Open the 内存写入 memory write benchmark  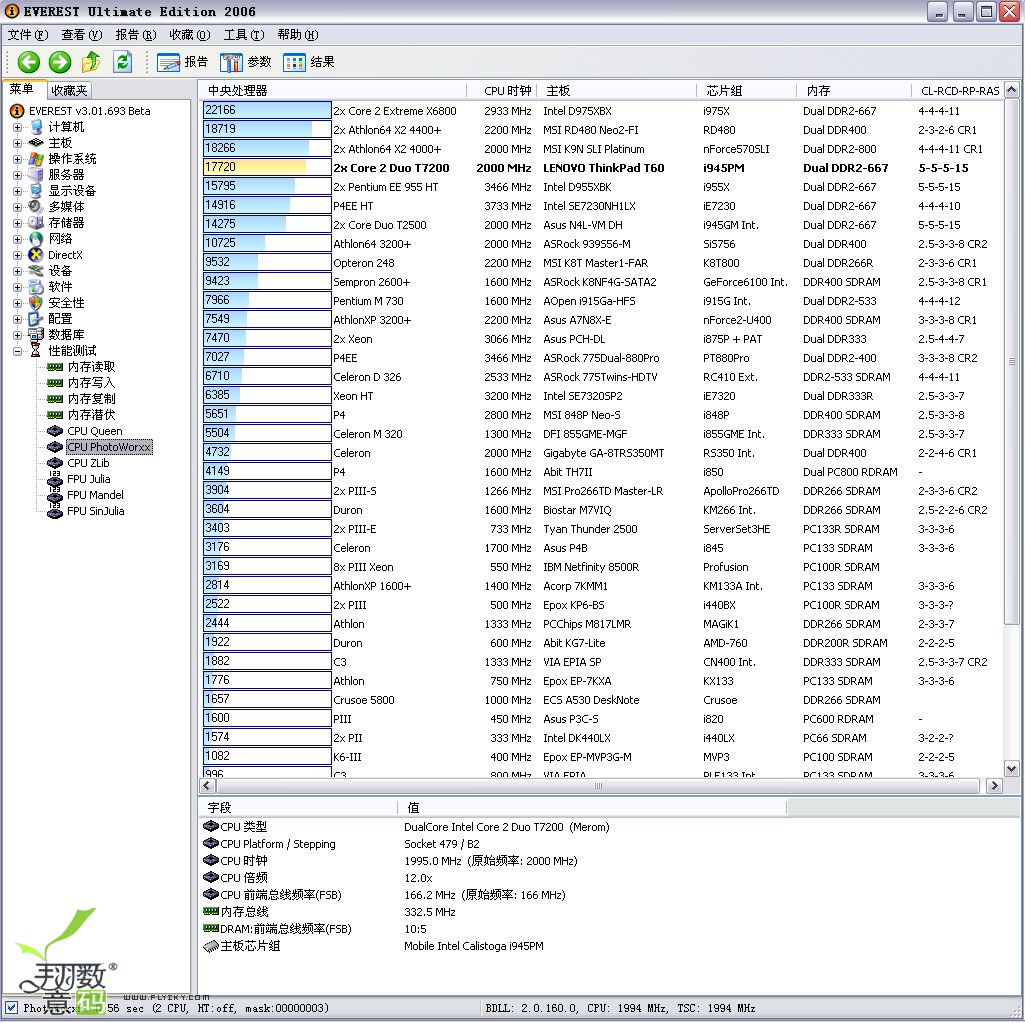91,383
